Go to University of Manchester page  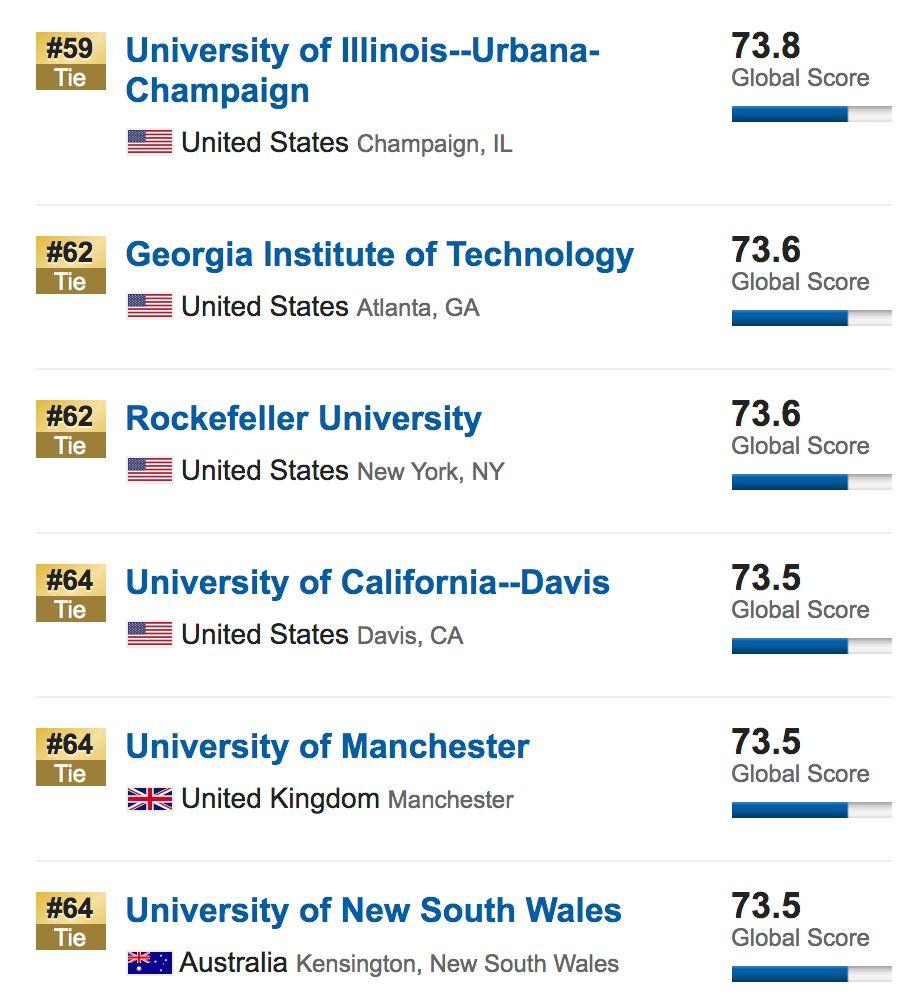point(327,746)
